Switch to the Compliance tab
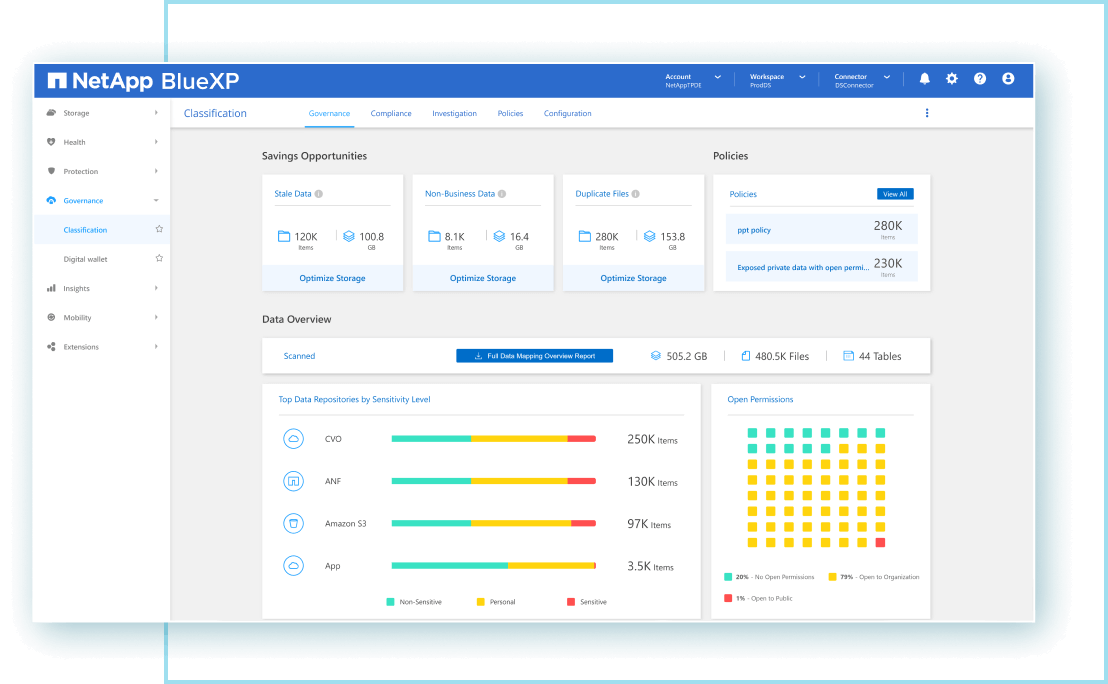 [x=391, y=114]
